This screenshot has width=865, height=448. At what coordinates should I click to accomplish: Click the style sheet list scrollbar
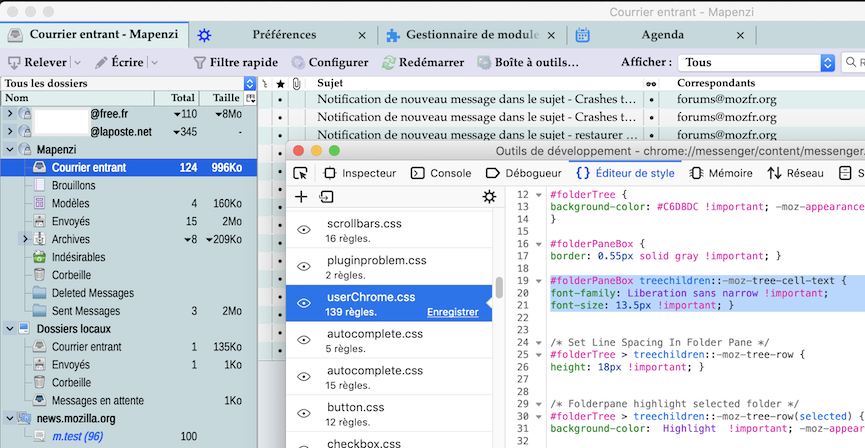[497, 289]
